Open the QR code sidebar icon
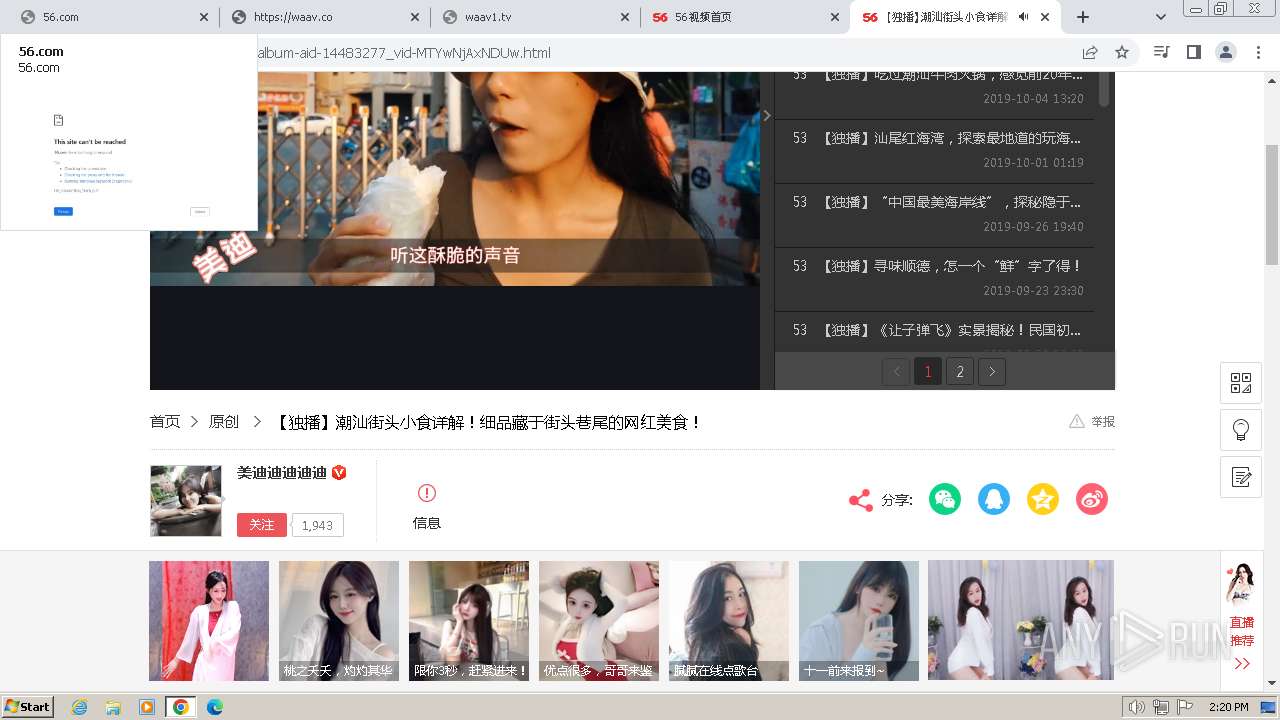 pyautogui.click(x=1241, y=383)
